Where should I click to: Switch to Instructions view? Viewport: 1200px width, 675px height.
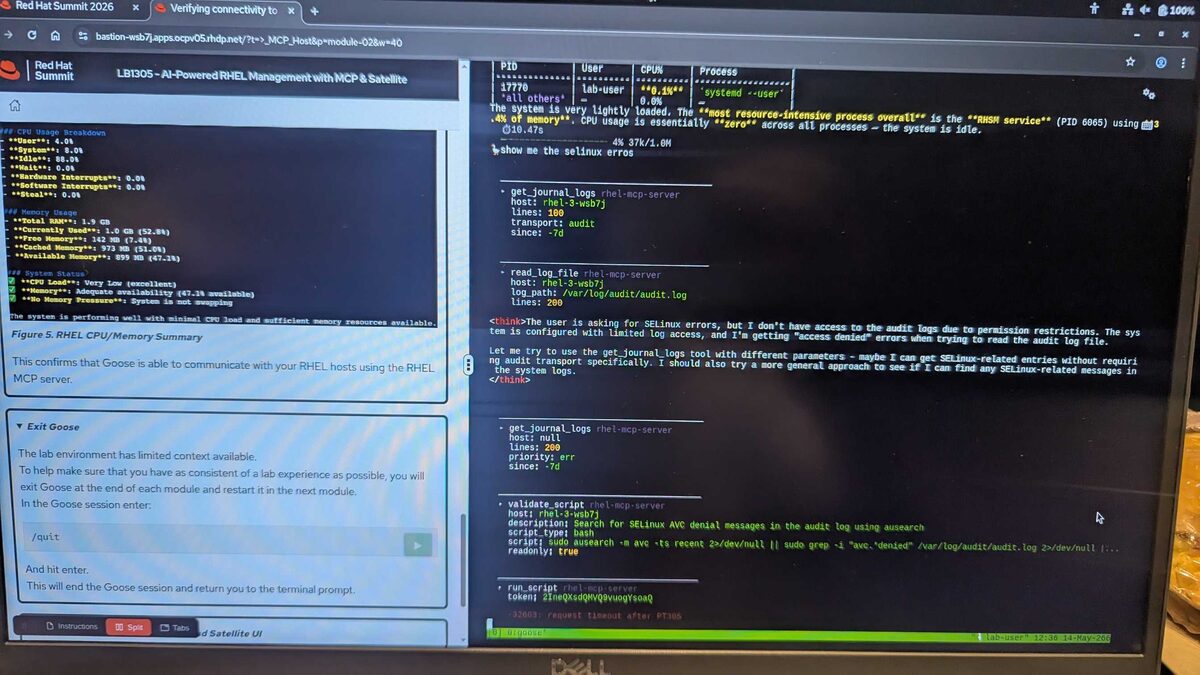click(71, 626)
